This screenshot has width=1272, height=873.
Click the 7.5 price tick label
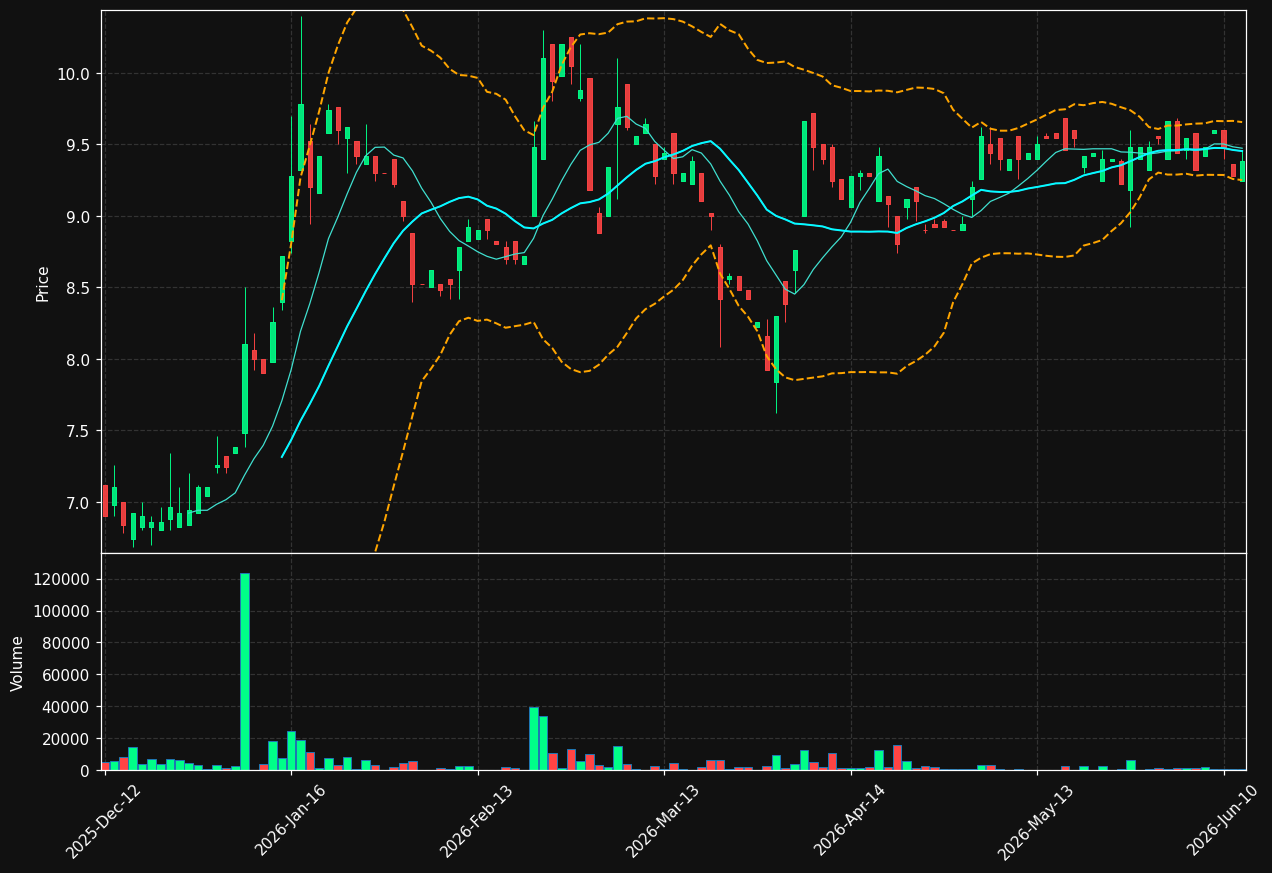[x=76, y=431]
